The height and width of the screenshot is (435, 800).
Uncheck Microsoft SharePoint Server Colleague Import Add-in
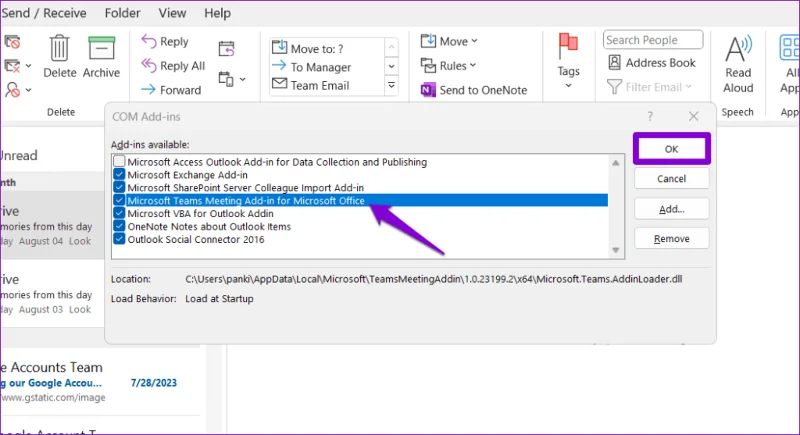point(119,187)
